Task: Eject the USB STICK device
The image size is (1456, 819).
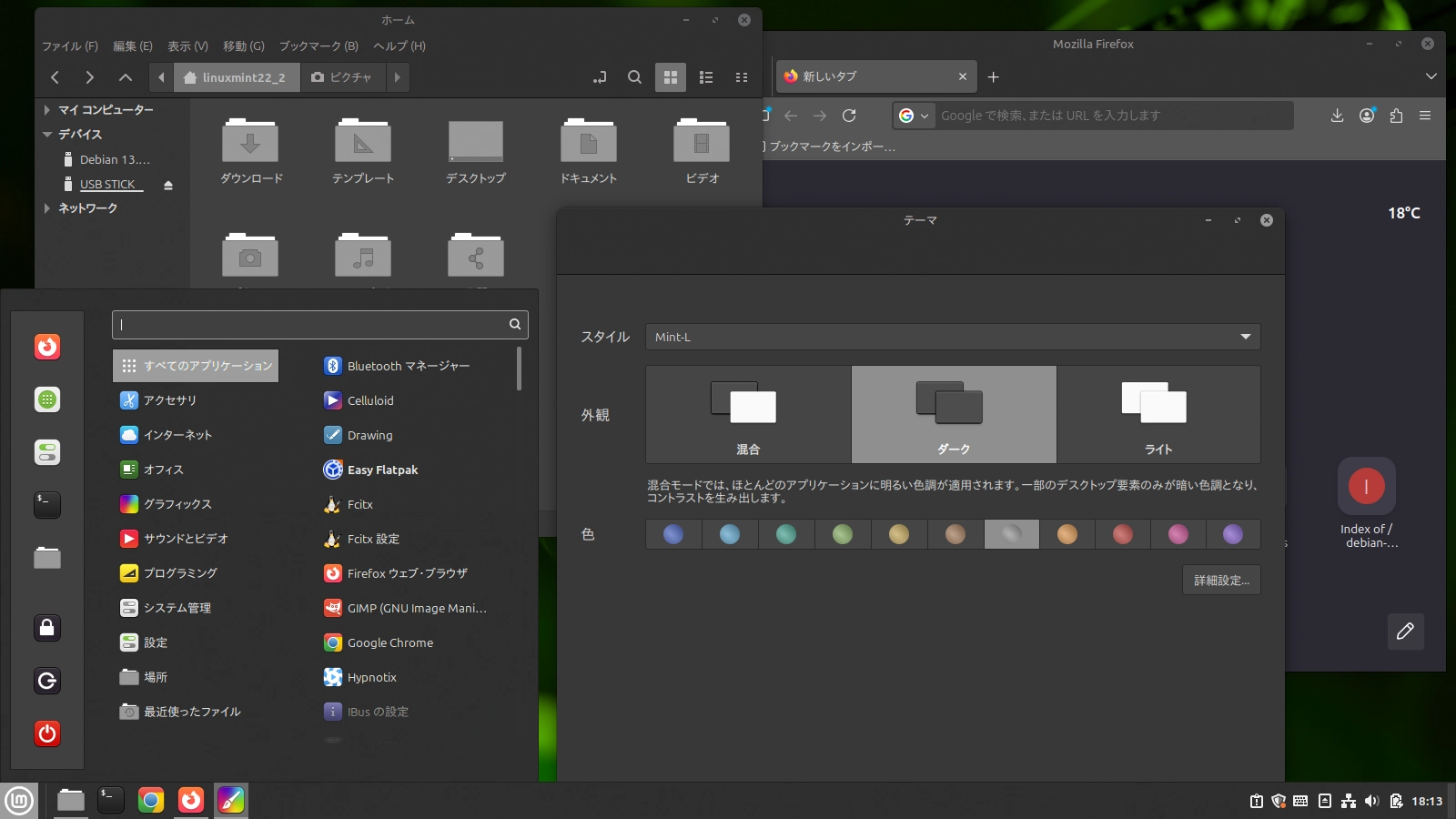Action: point(168,185)
